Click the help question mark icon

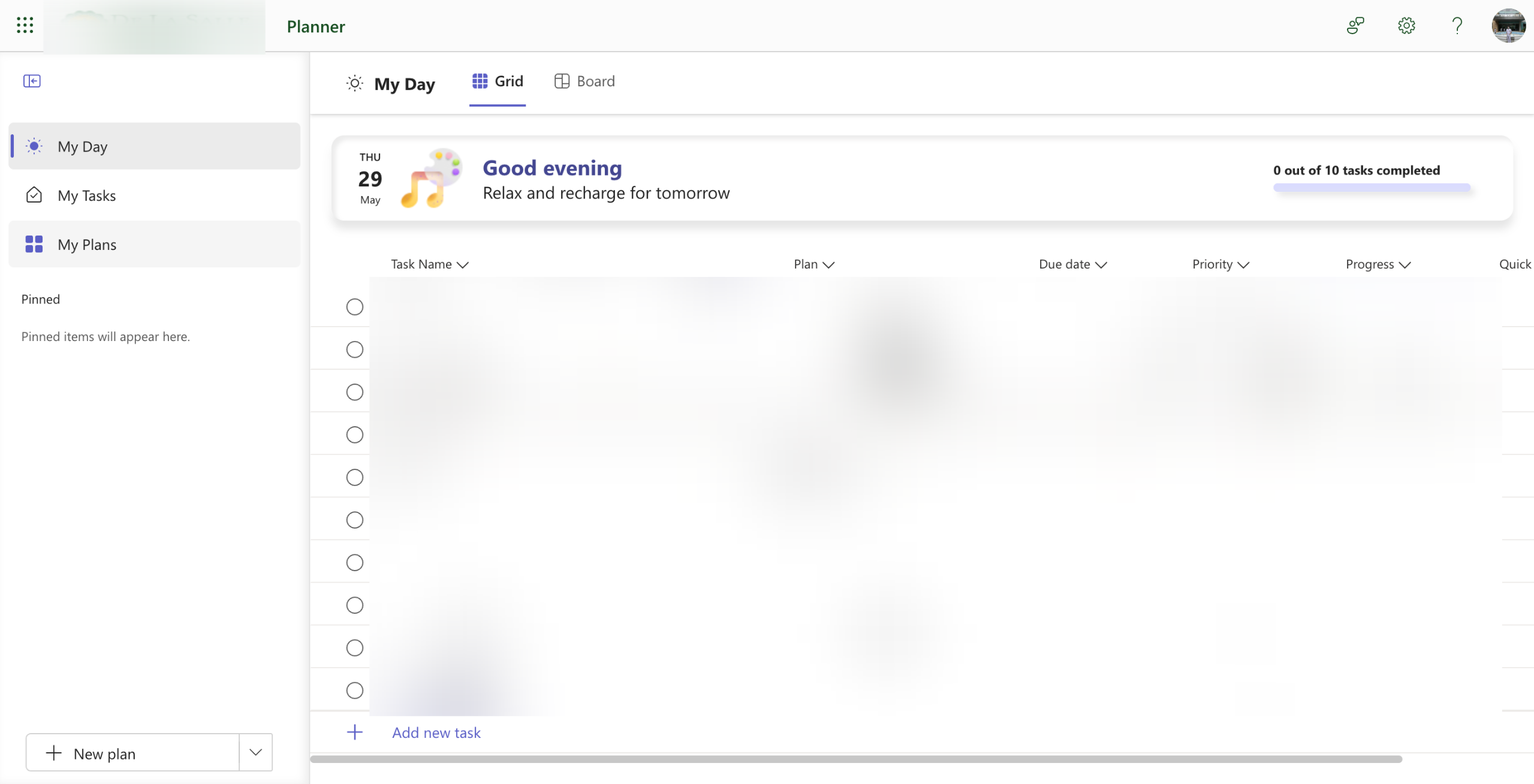pyautogui.click(x=1457, y=26)
